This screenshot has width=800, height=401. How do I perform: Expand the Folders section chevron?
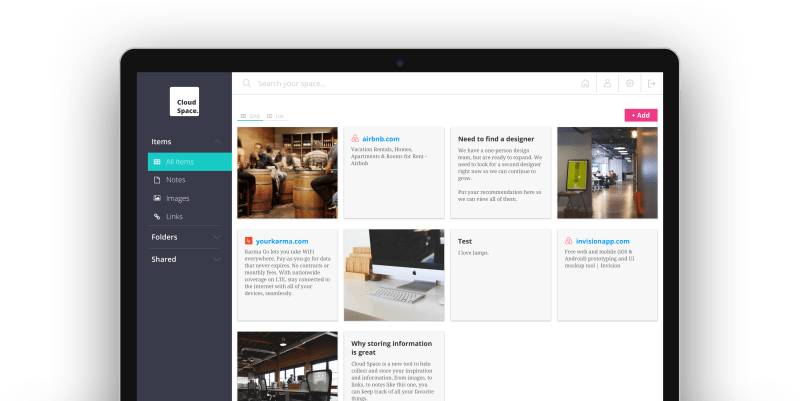click(217, 237)
